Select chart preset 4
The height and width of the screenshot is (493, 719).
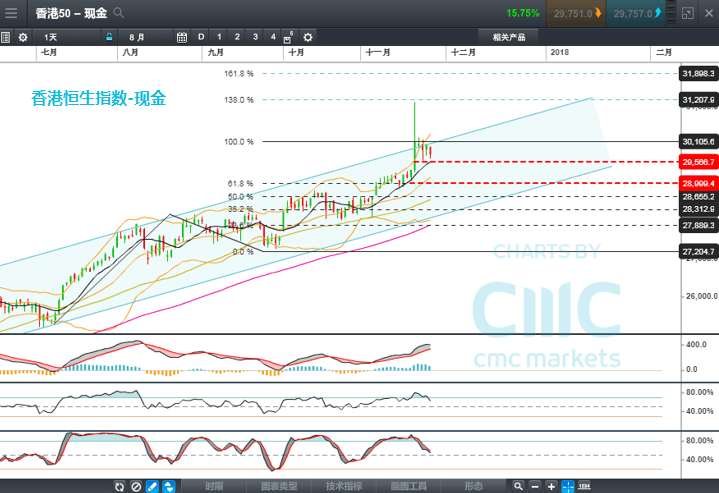coord(273,37)
